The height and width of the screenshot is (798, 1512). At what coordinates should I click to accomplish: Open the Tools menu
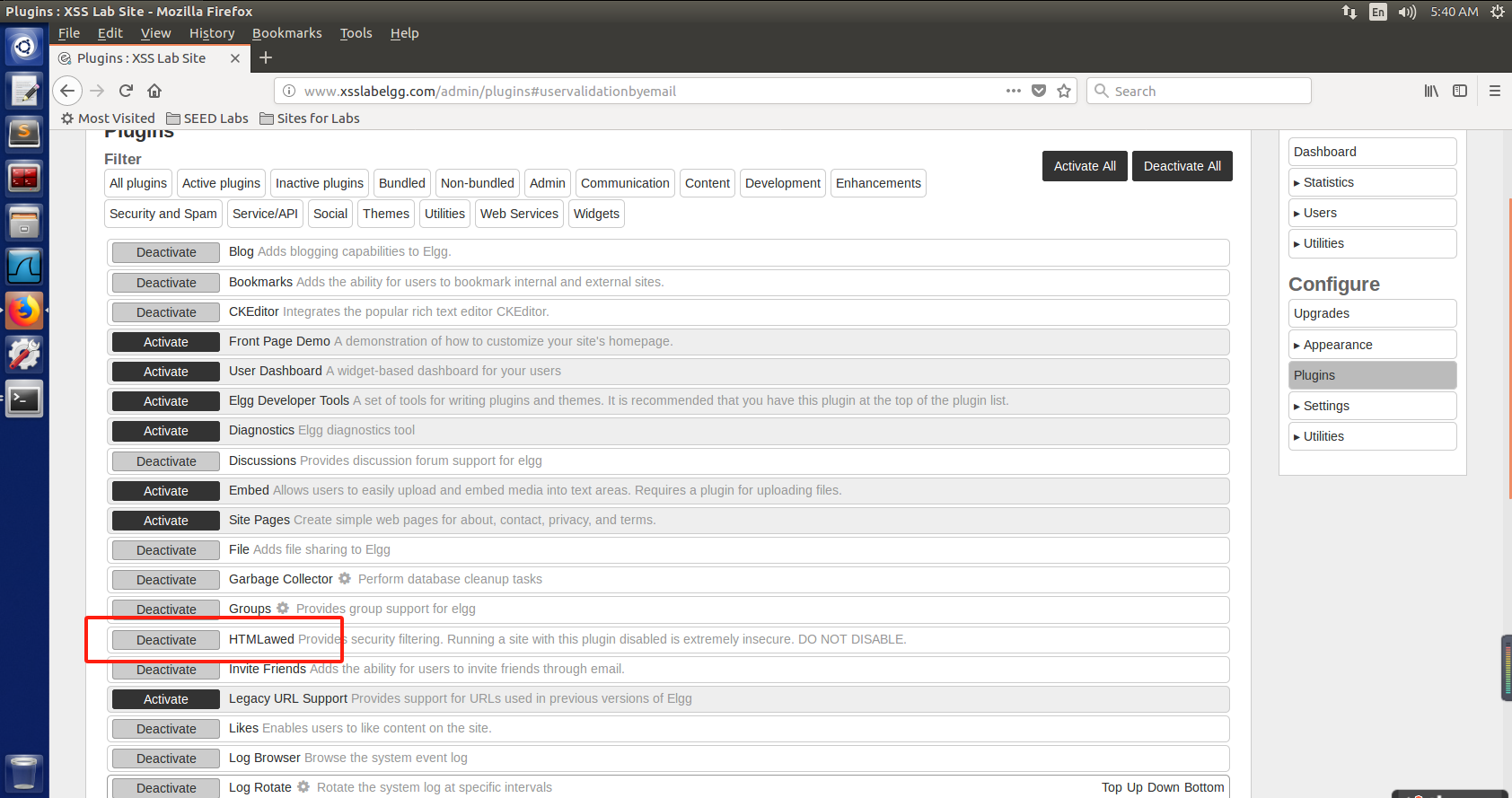click(356, 33)
